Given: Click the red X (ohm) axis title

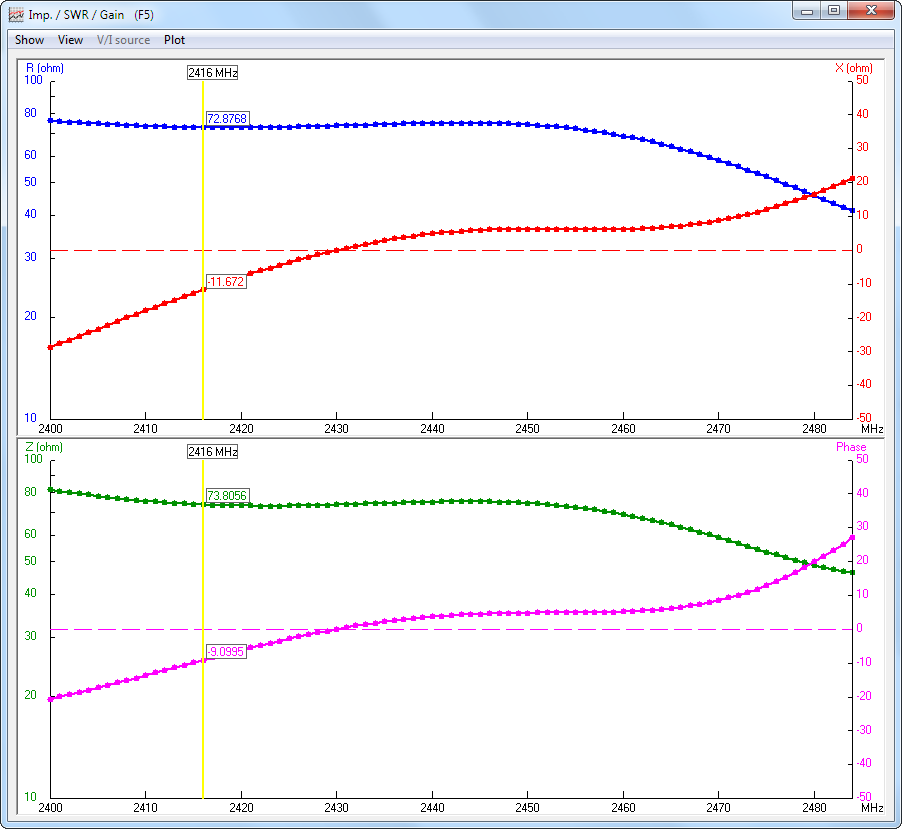Looking at the screenshot, I should (852, 68).
